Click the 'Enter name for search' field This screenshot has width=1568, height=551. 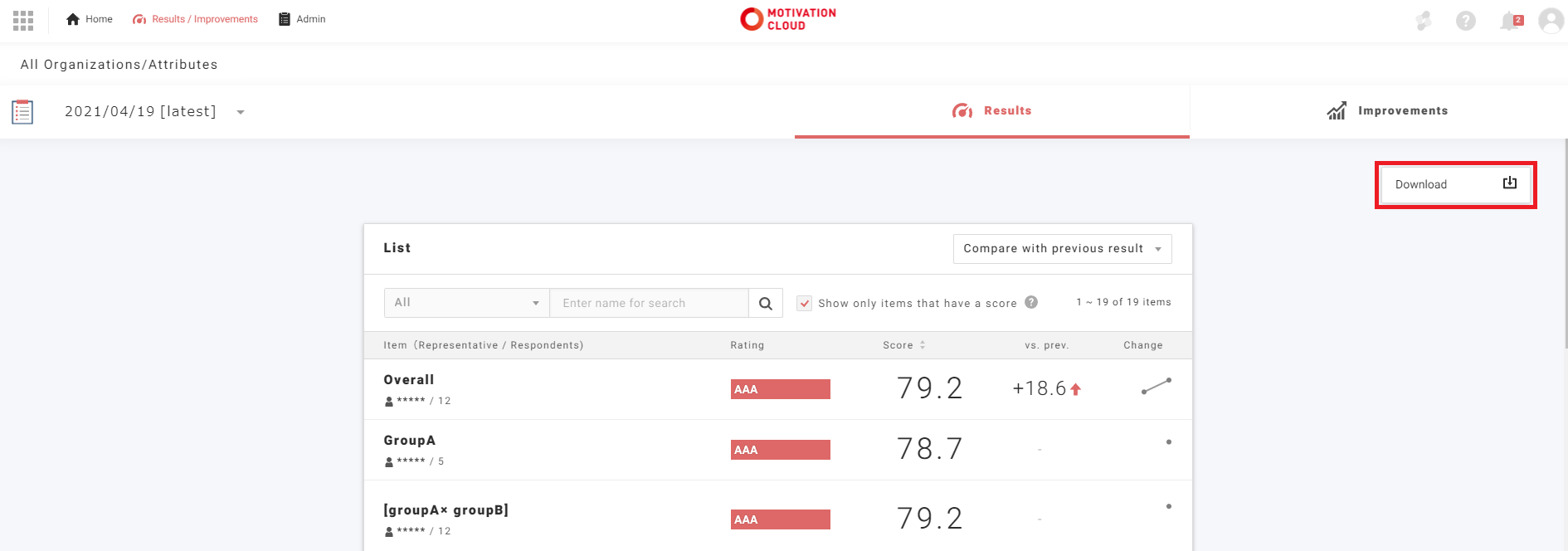point(649,304)
